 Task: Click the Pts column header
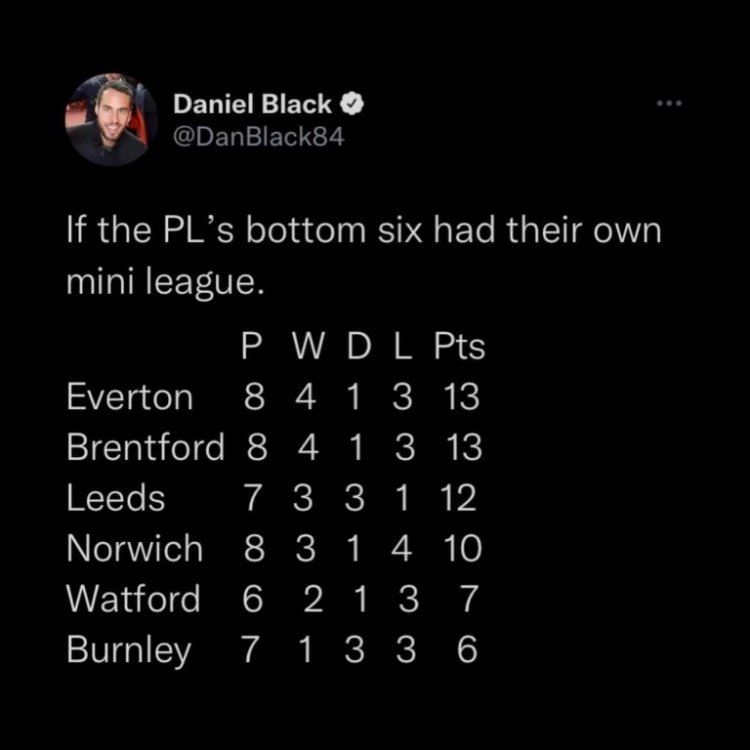pyautogui.click(x=459, y=348)
